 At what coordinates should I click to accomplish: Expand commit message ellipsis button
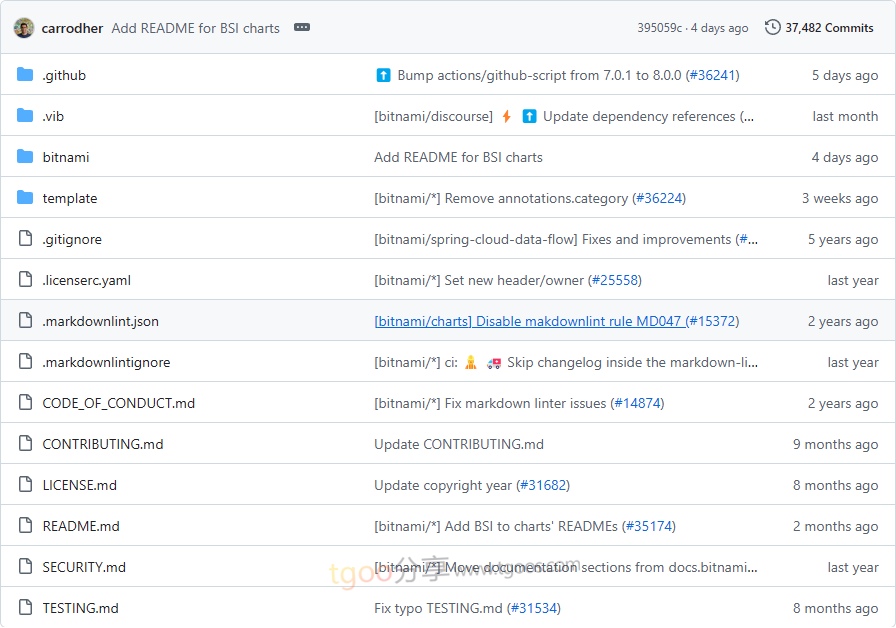pyautogui.click(x=302, y=28)
